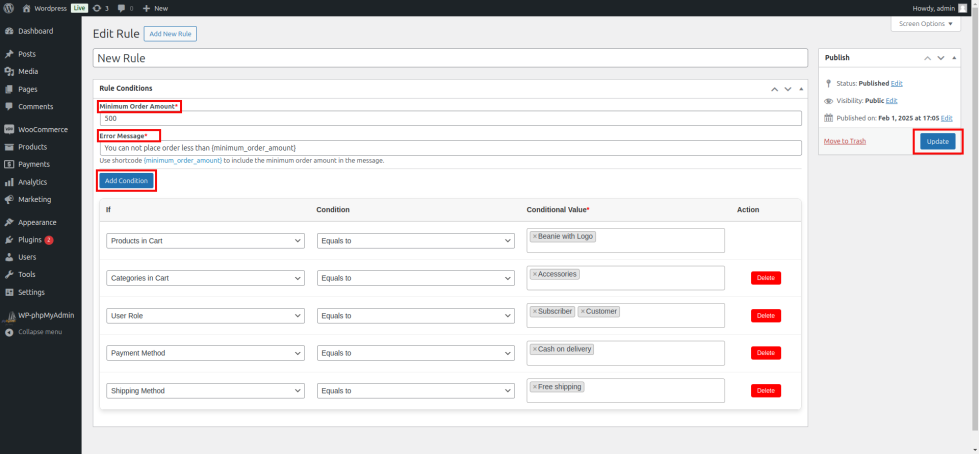Remove the Cash on delivery tag
This screenshot has width=979, height=454.
[535, 349]
